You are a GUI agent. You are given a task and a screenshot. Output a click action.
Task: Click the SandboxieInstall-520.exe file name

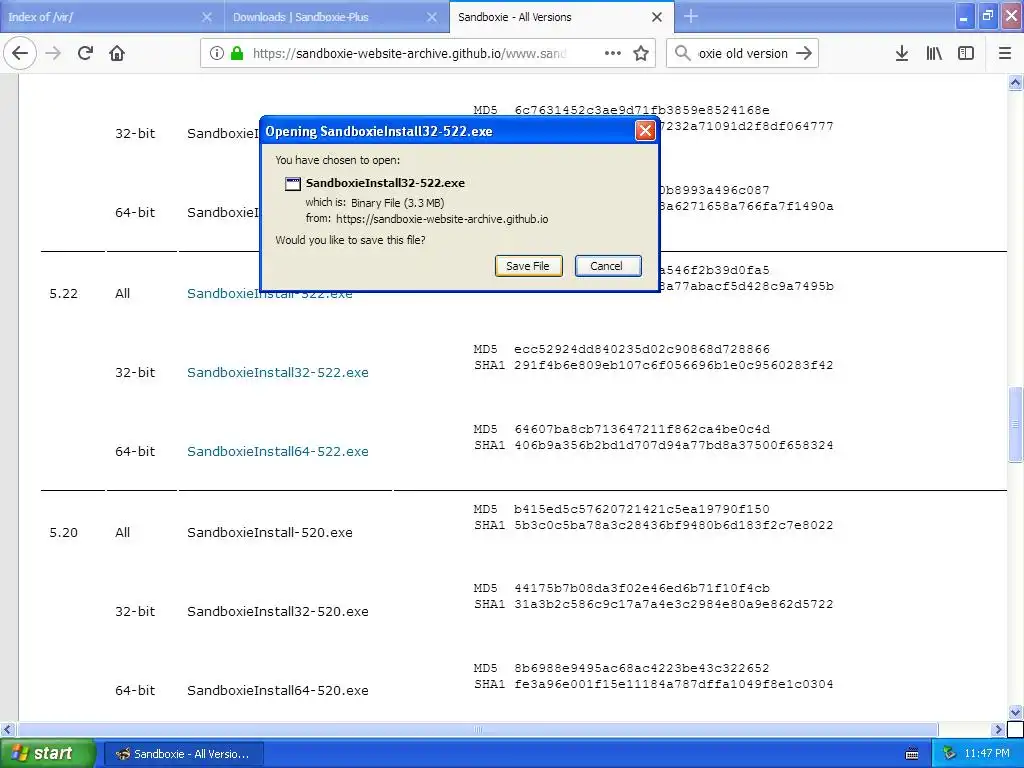coord(270,532)
